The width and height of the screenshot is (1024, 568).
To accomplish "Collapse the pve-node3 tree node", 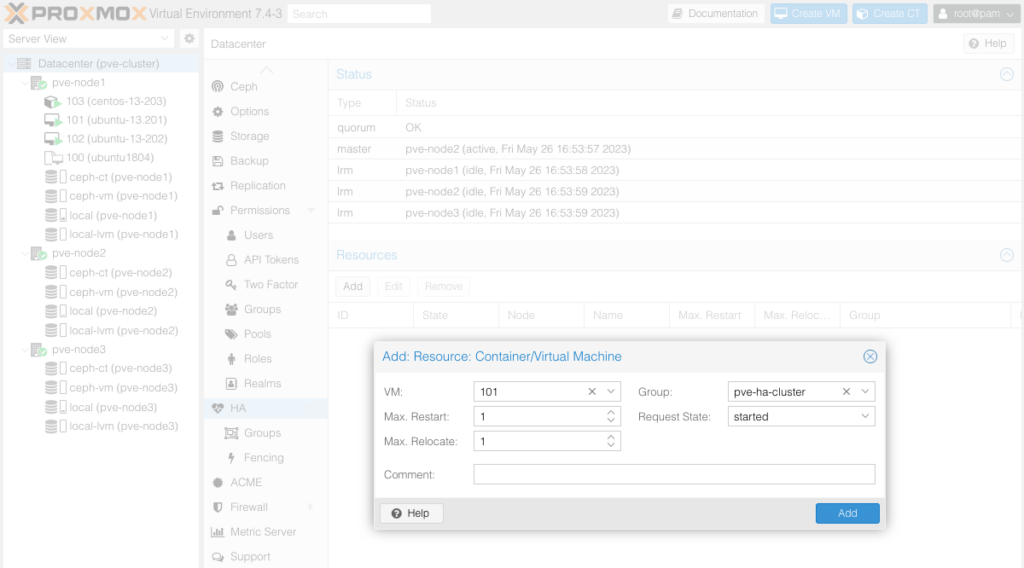I will coord(25,350).
